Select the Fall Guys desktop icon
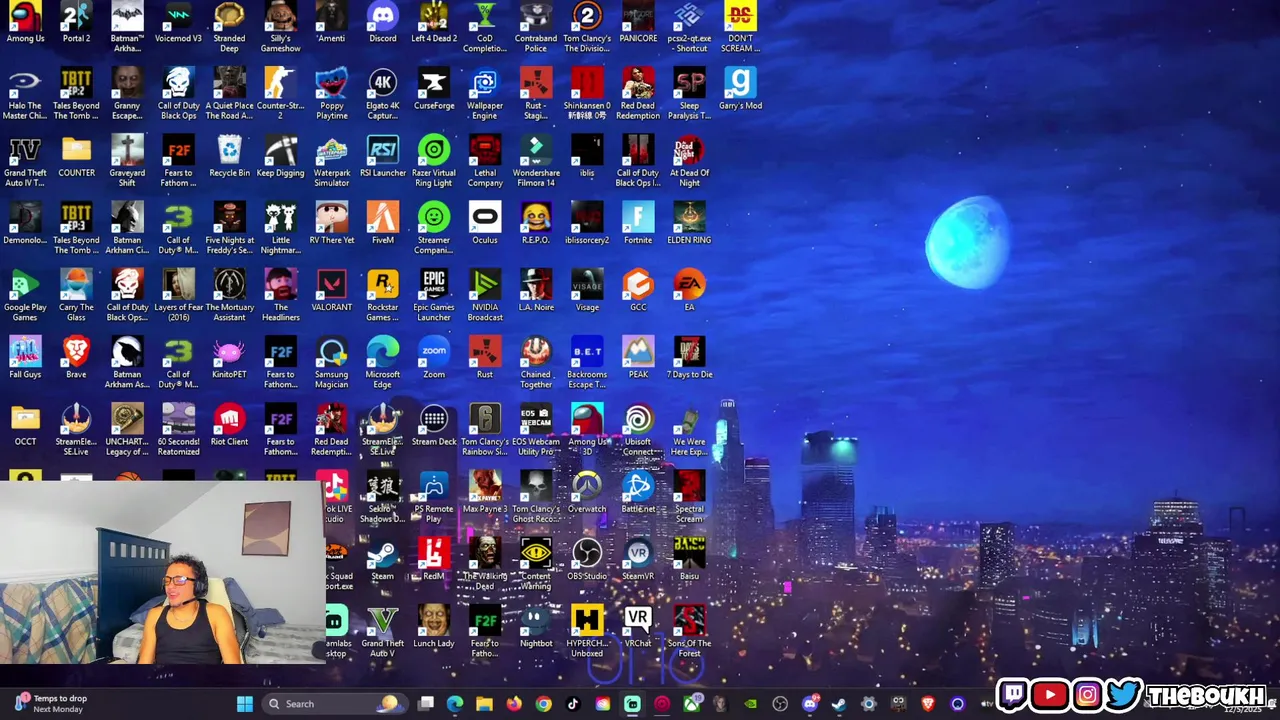This screenshot has width=1280, height=720. coord(25,357)
